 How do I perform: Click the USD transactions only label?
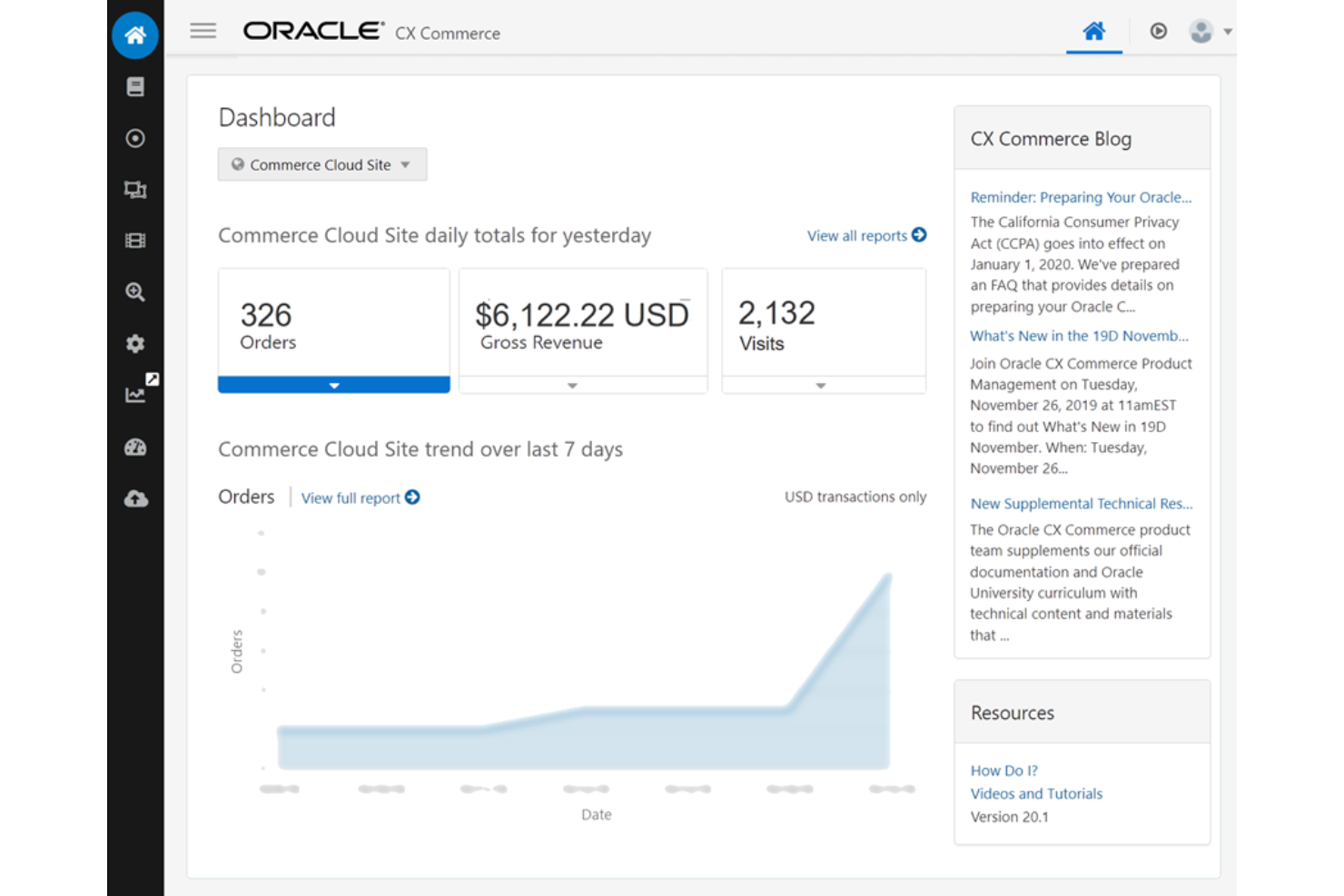pyautogui.click(x=855, y=497)
